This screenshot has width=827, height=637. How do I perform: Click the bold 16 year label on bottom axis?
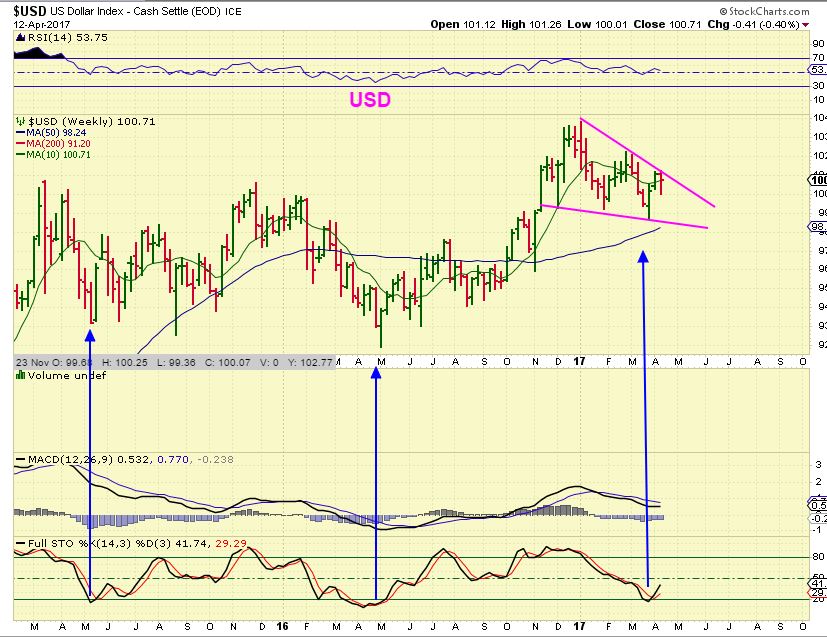tap(282, 626)
